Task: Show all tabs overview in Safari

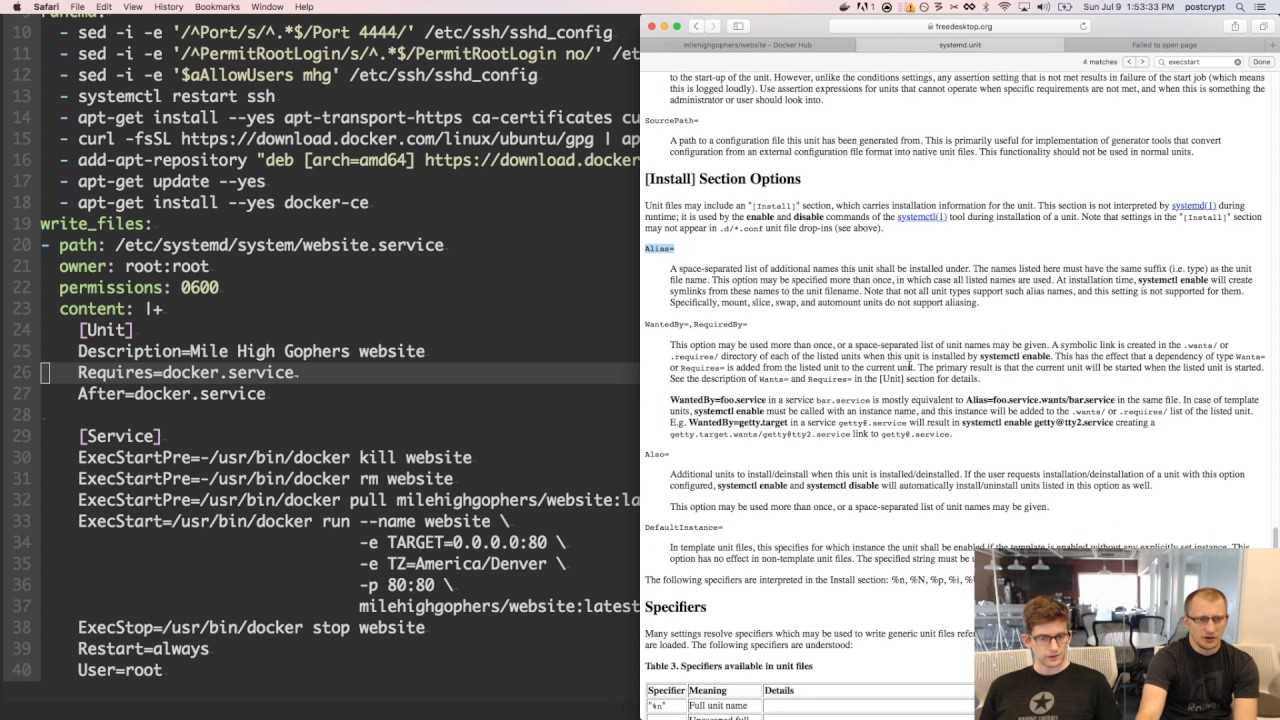Action: (x=1263, y=26)
